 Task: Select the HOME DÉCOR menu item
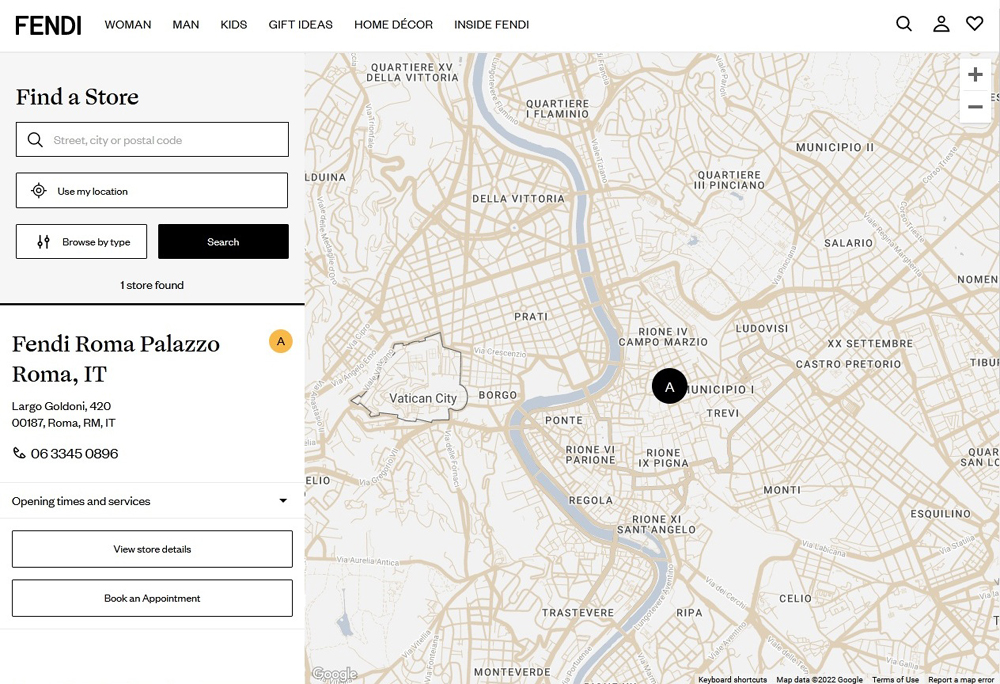click(393, 24)
